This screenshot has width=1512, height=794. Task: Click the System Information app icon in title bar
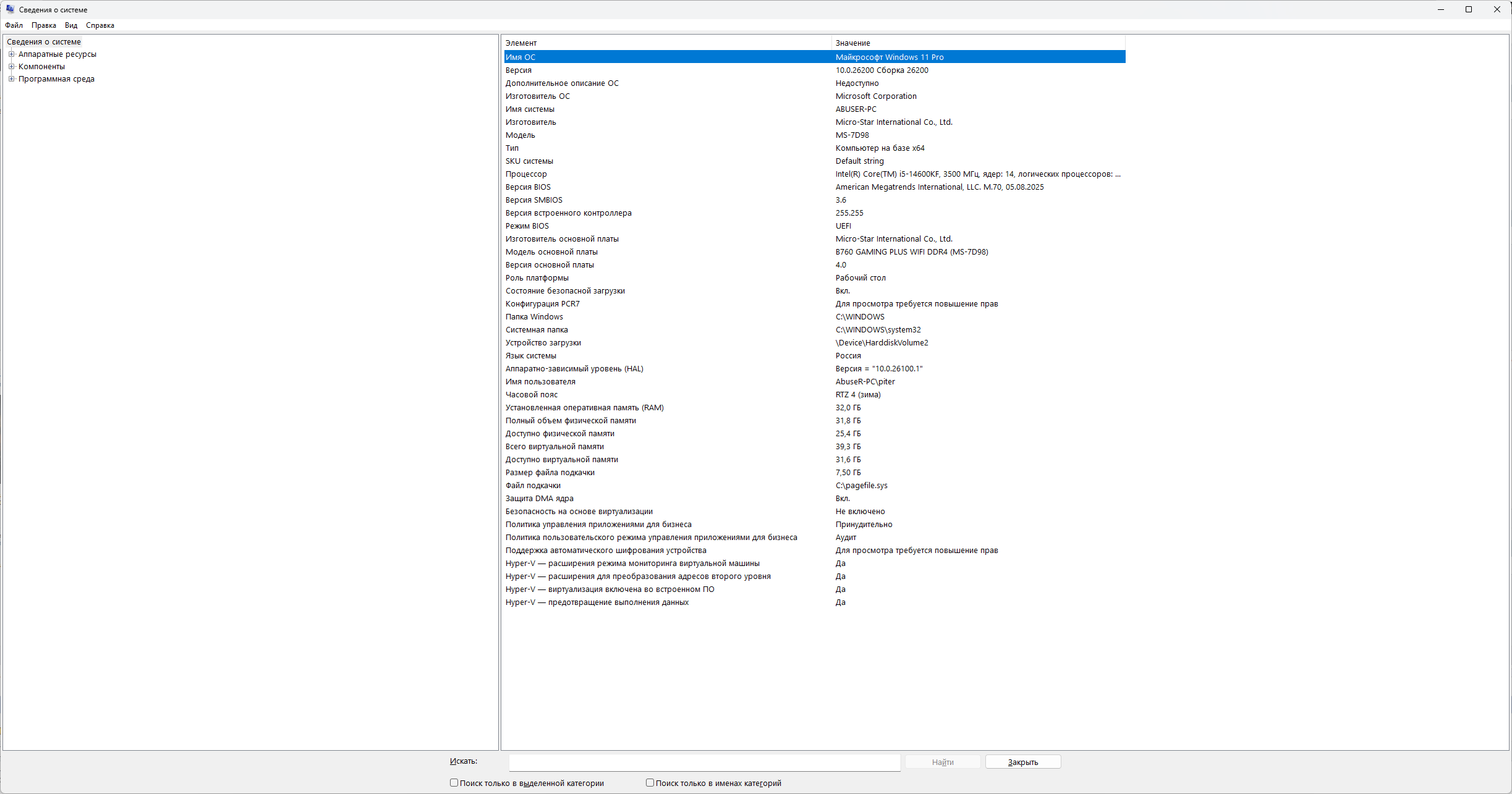10,9
